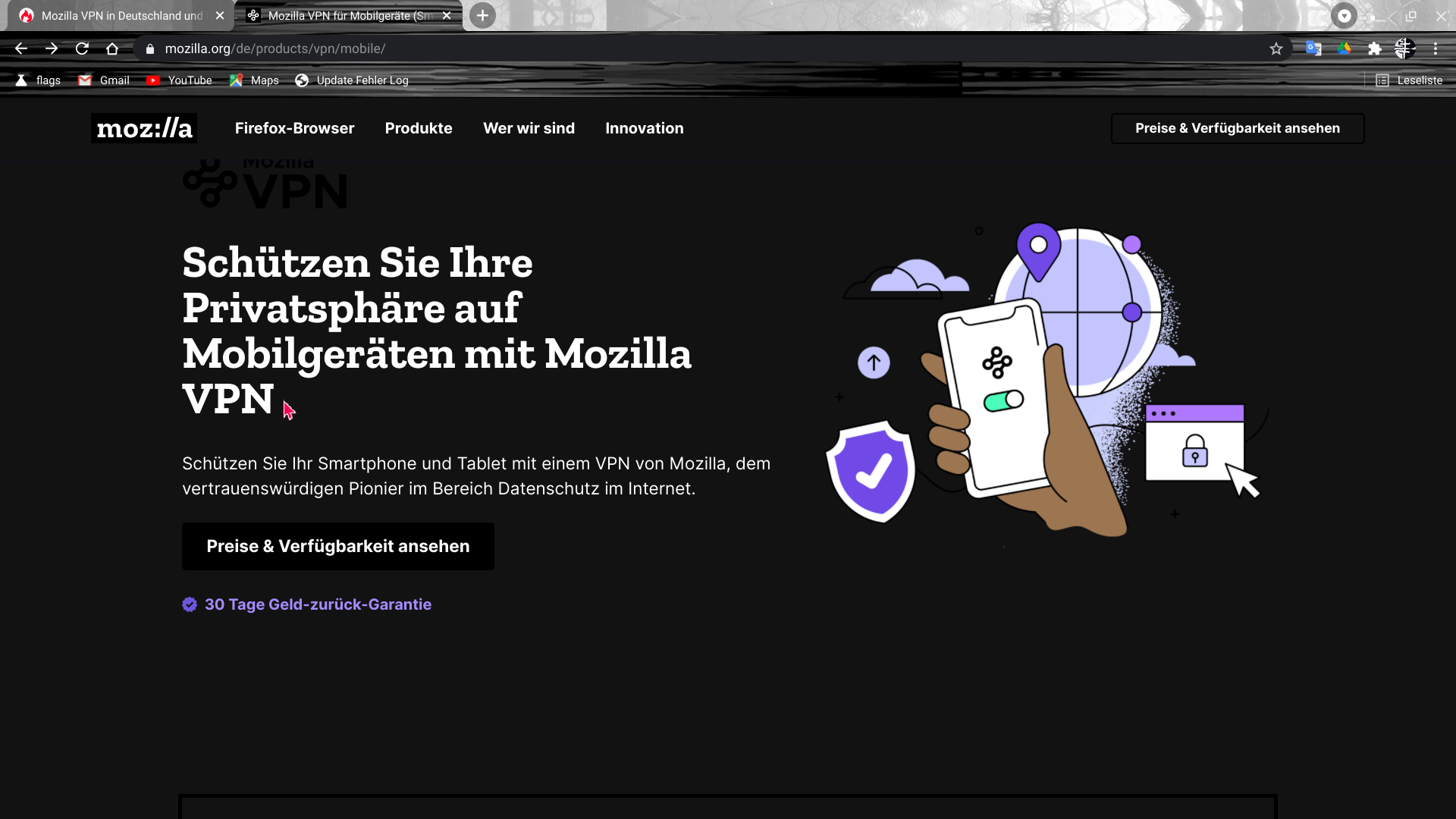The width and height of the screenshot is (1456, 819).
Task: Expand the Wer wir sind menu
Action: click(x=529, y=128)
